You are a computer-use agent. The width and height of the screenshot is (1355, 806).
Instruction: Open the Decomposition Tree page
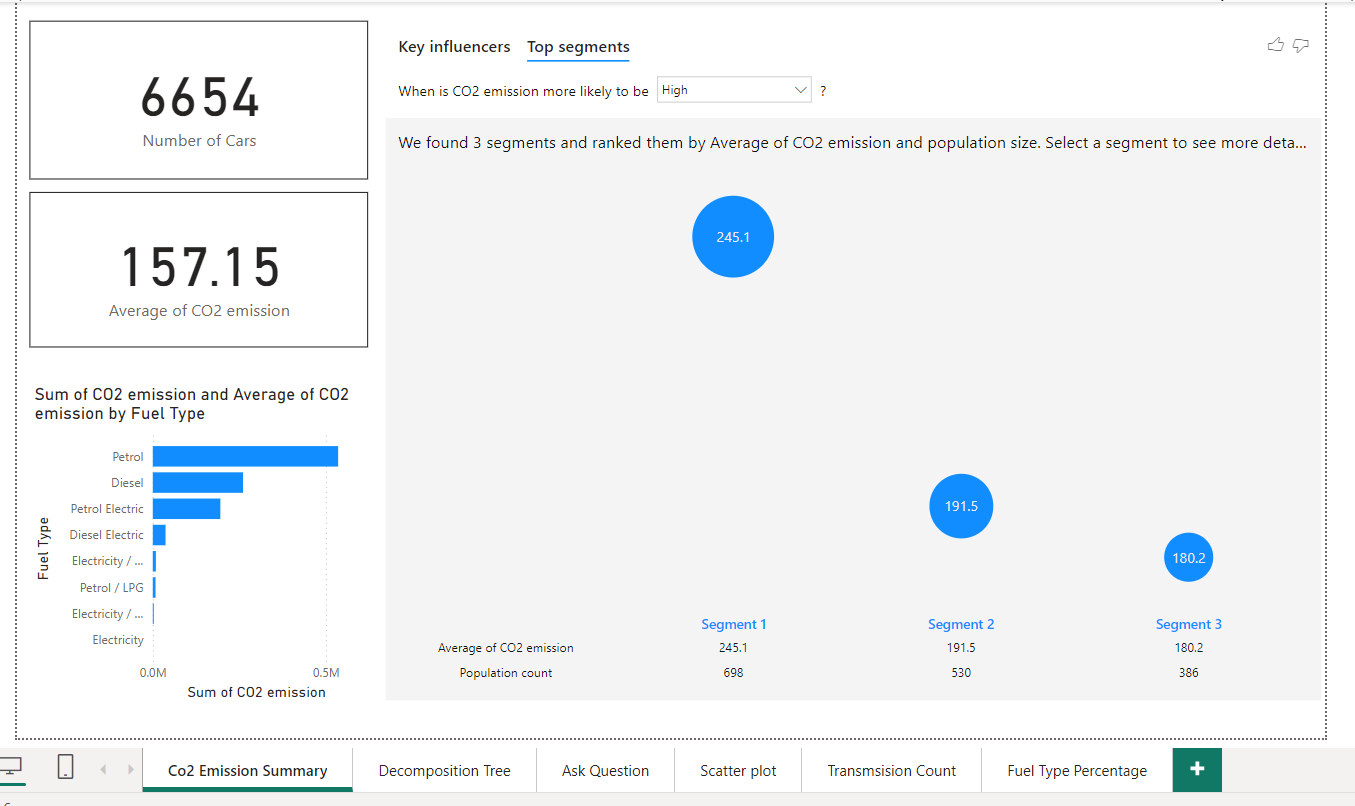(x=444, y=770)
